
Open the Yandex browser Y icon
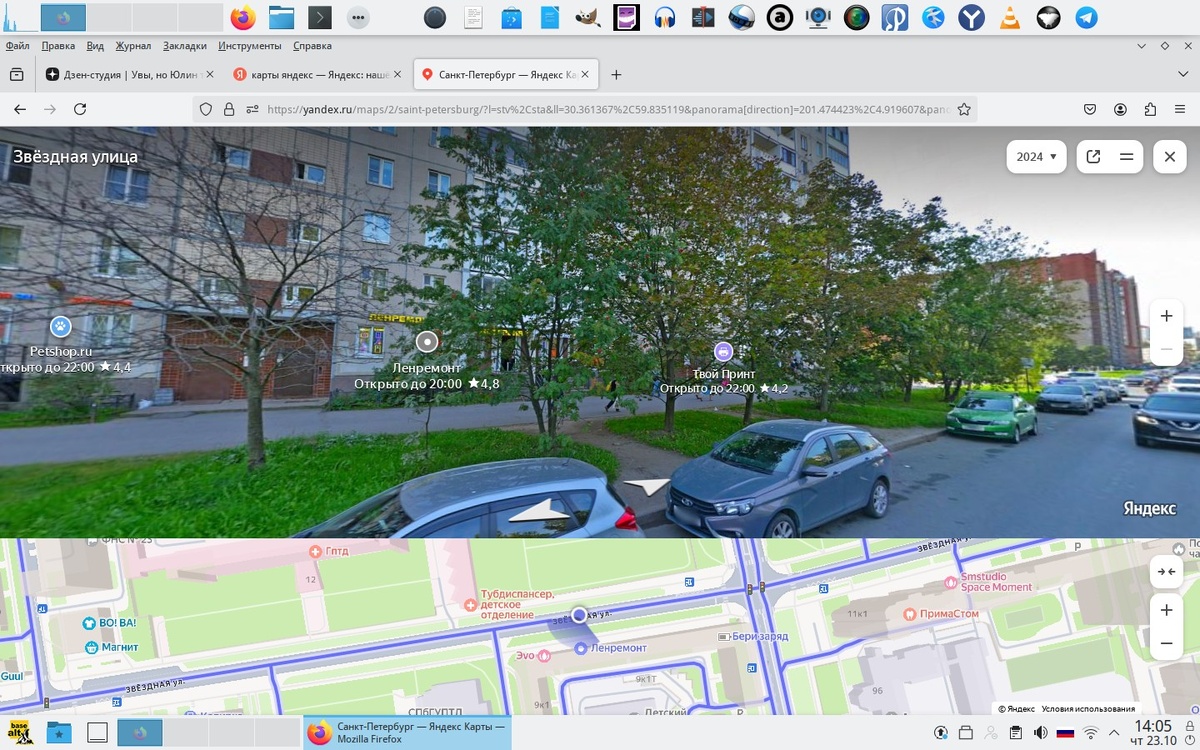971,17
